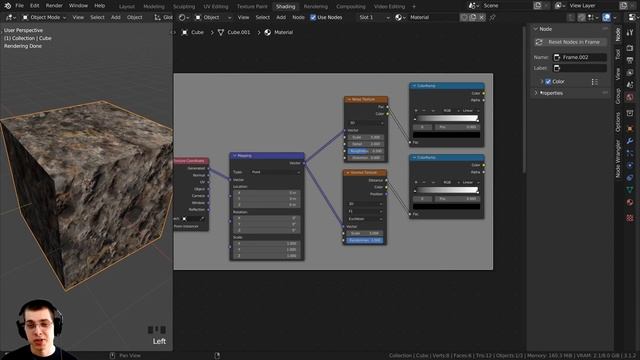Open the Output properties tab icon
Screen dimensions: 640x360
coord(630,60)
